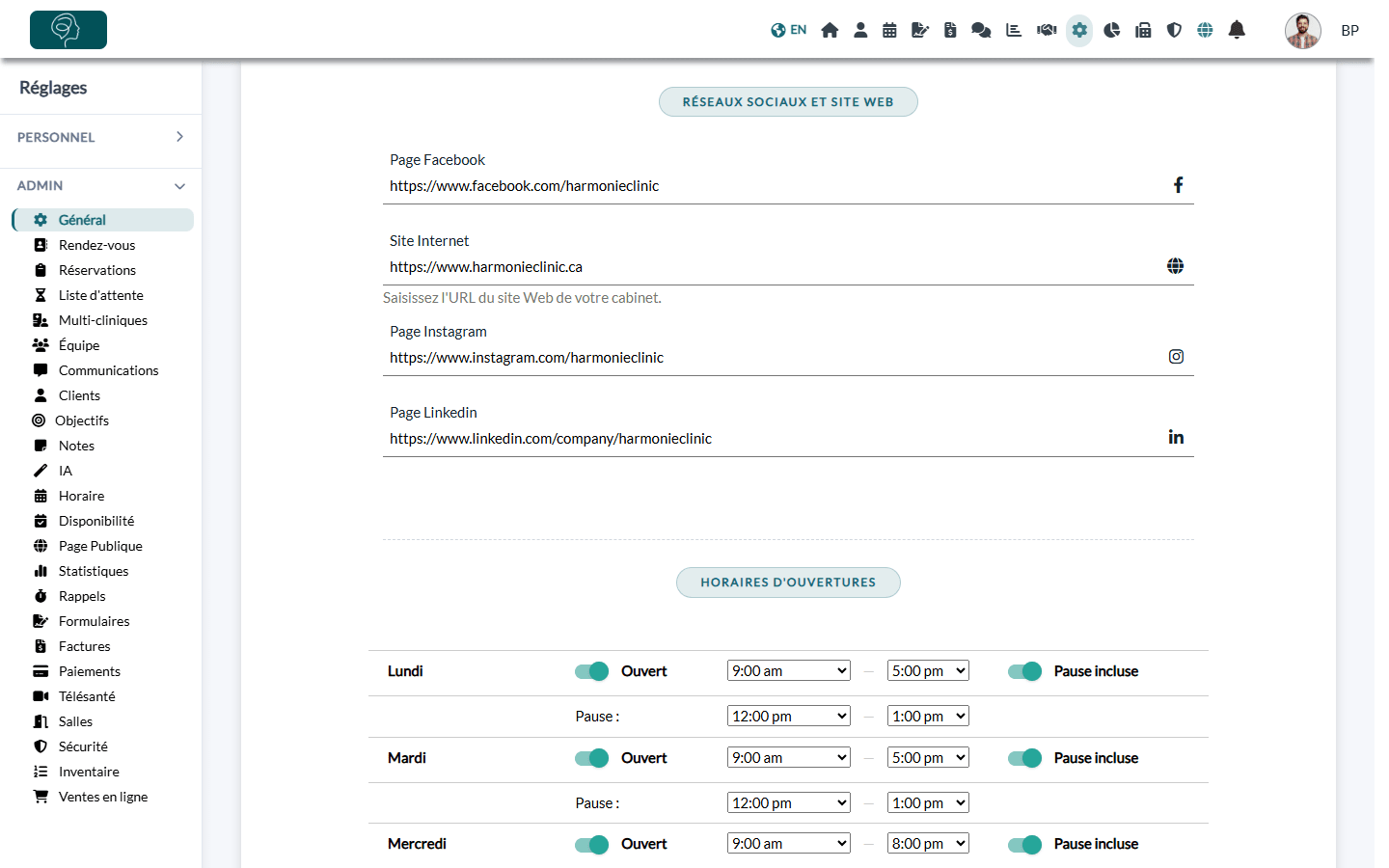Open Mercredi closing time 8:00 pm dropdown
The height and width of the screenshot is (868, 1389).
pyautogui.click(x=928, y=844)
